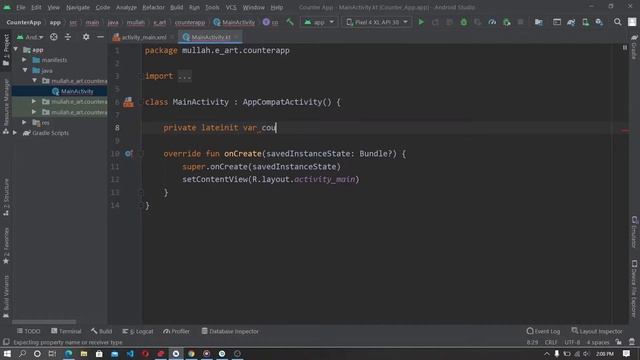Click Attach Debugger to Android Process icon

[507, 22]
